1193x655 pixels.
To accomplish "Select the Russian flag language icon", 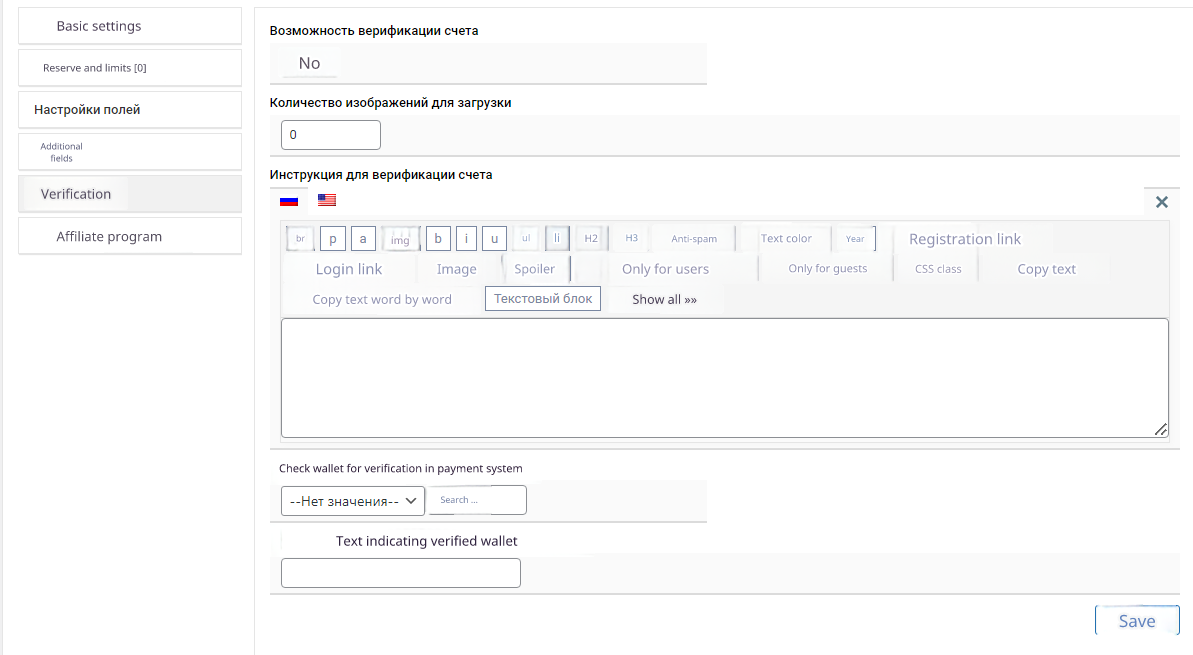I will pyautogui.click(x=289, y=200).
